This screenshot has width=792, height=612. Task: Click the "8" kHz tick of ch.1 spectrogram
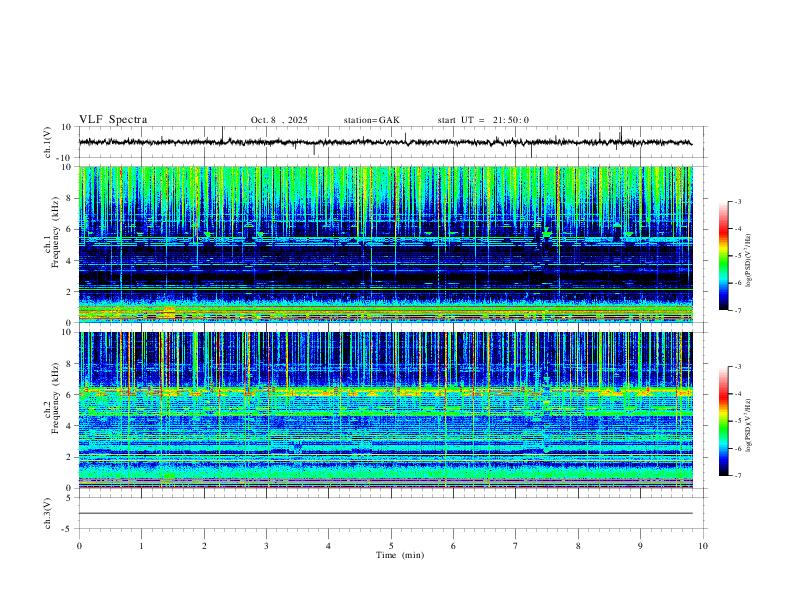70,198
